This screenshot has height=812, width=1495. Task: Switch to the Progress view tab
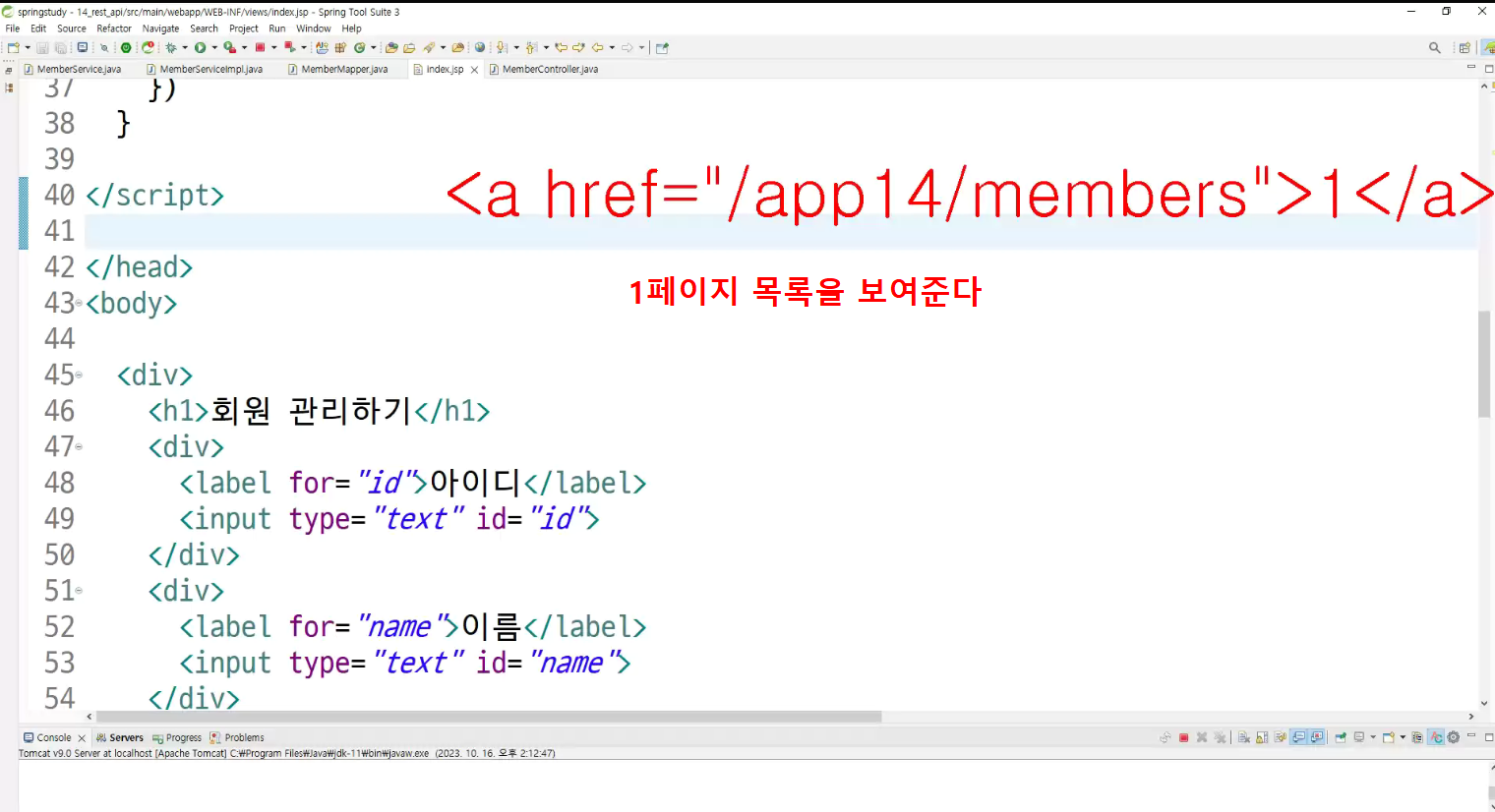177,737
